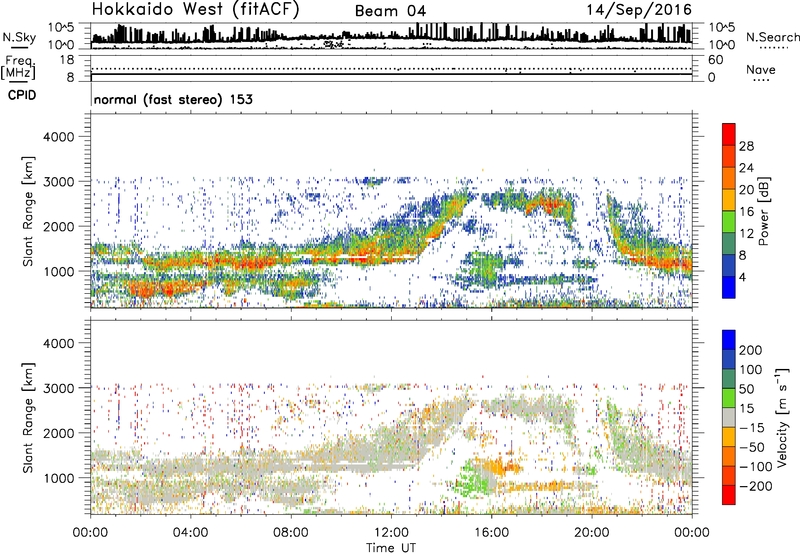This screenshot has height=554, width=800.
Task: Click the "3000" tick of the power panel
Action: pyautogui.click(x=59, y=182)
